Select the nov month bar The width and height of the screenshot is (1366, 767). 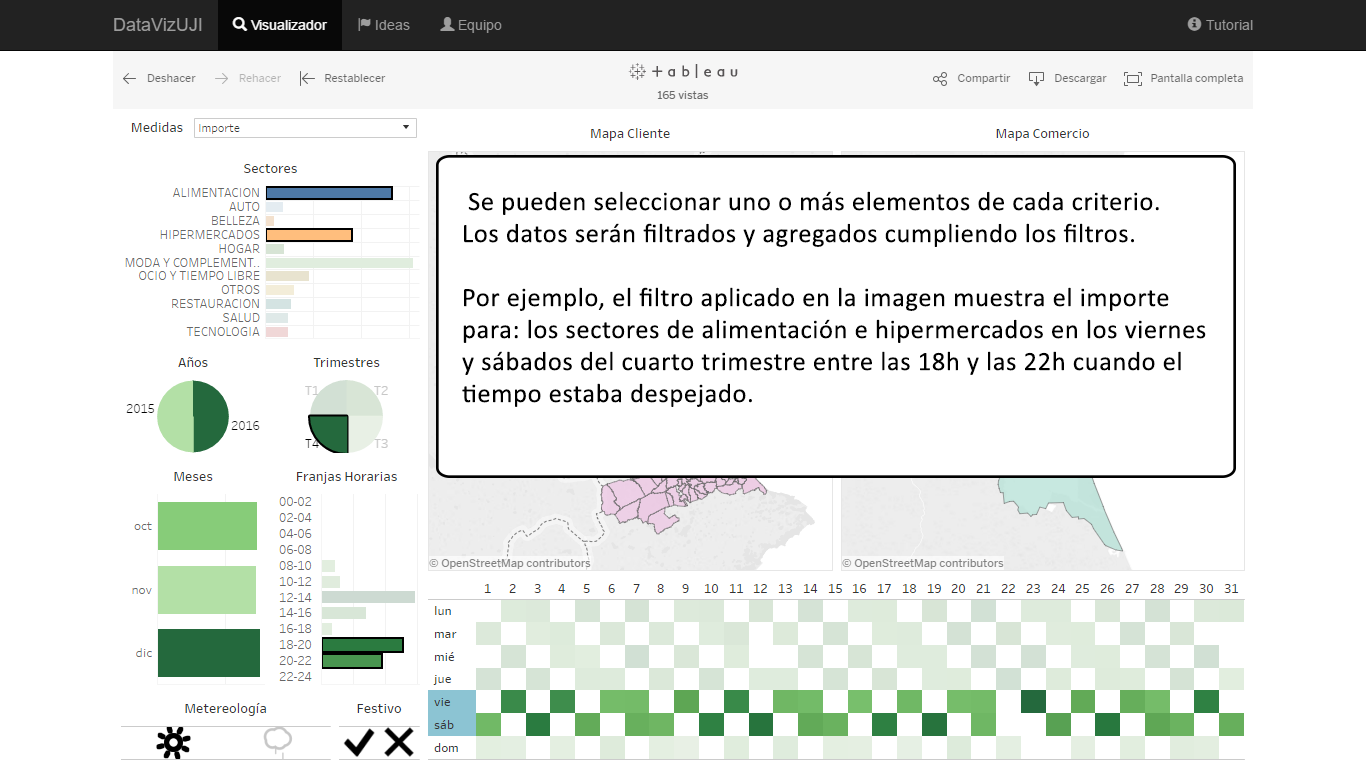click(207, 590)
